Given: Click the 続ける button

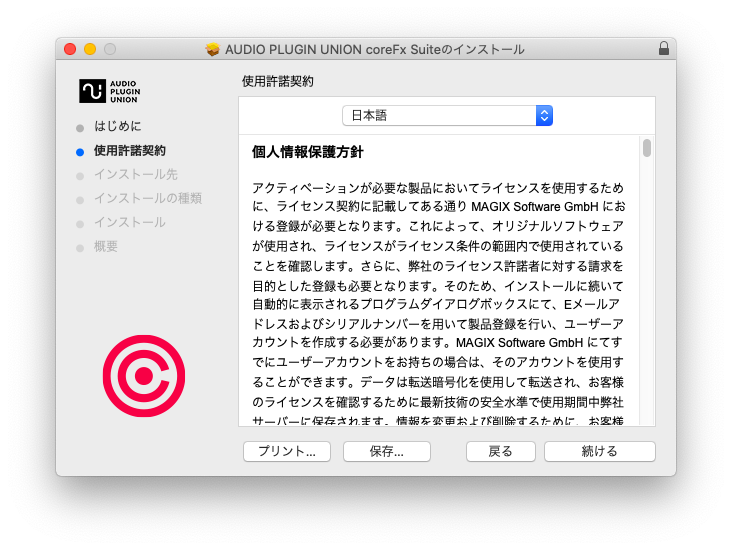Looking at the screenshot, I should (599, 451).
